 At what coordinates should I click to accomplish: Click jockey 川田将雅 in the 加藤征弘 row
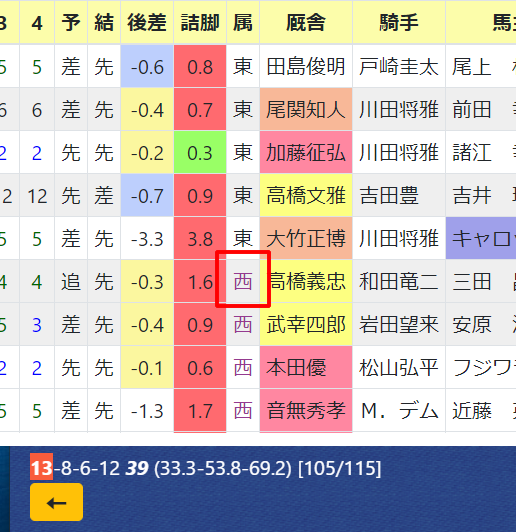coord(399,152)
